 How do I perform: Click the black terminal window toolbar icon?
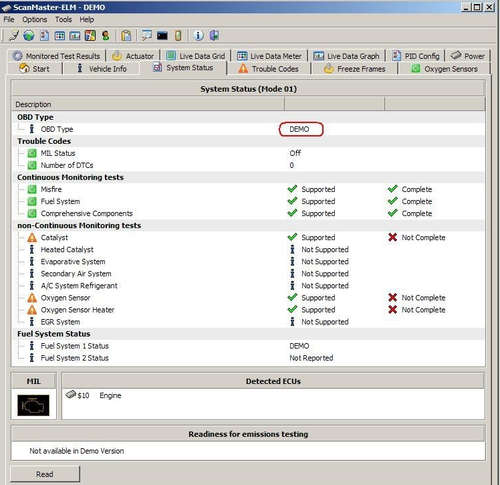pyautogui.click(x=162, y=35)
